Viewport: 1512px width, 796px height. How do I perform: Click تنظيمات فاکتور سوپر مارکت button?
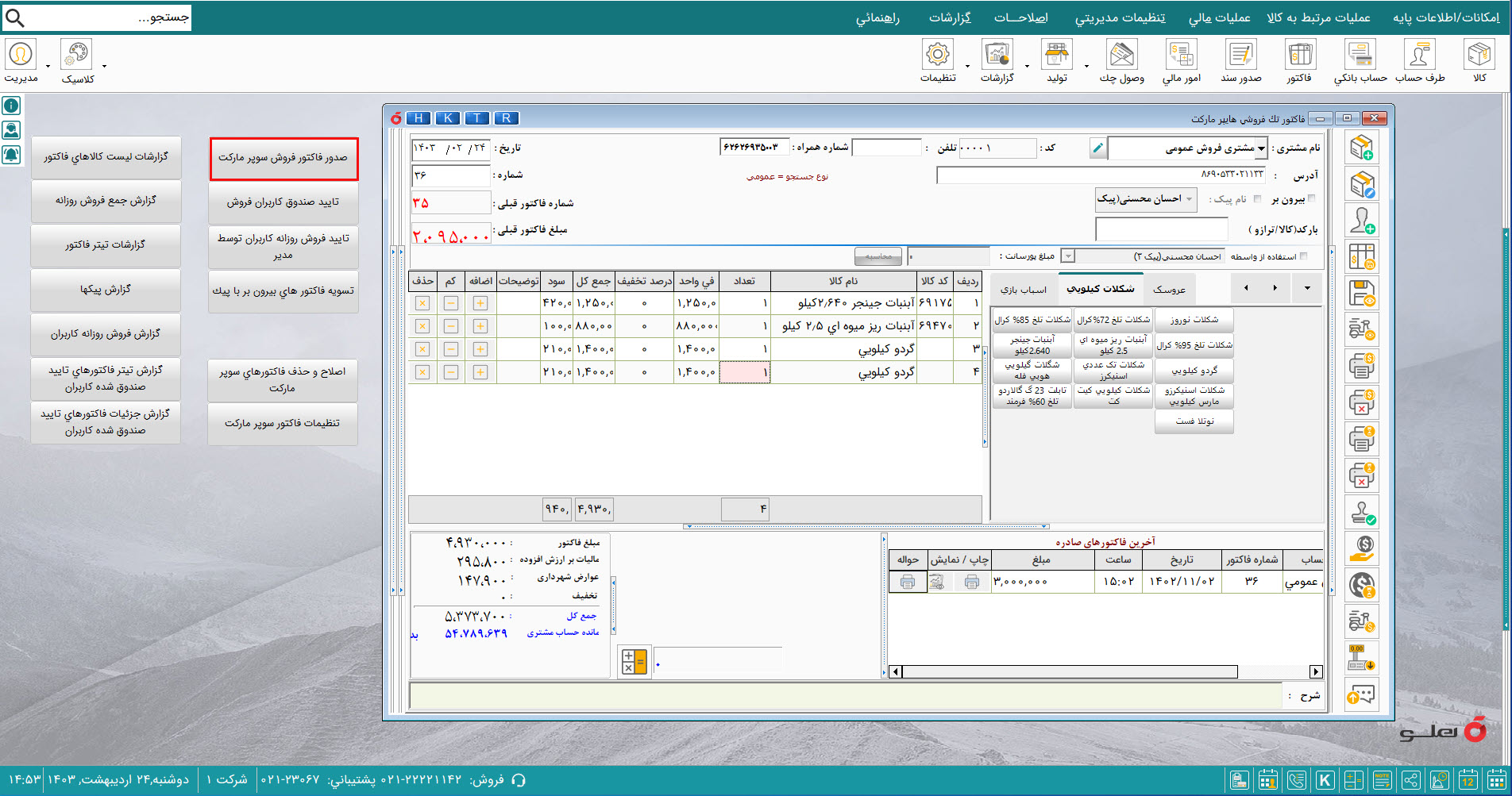point(283,424)
